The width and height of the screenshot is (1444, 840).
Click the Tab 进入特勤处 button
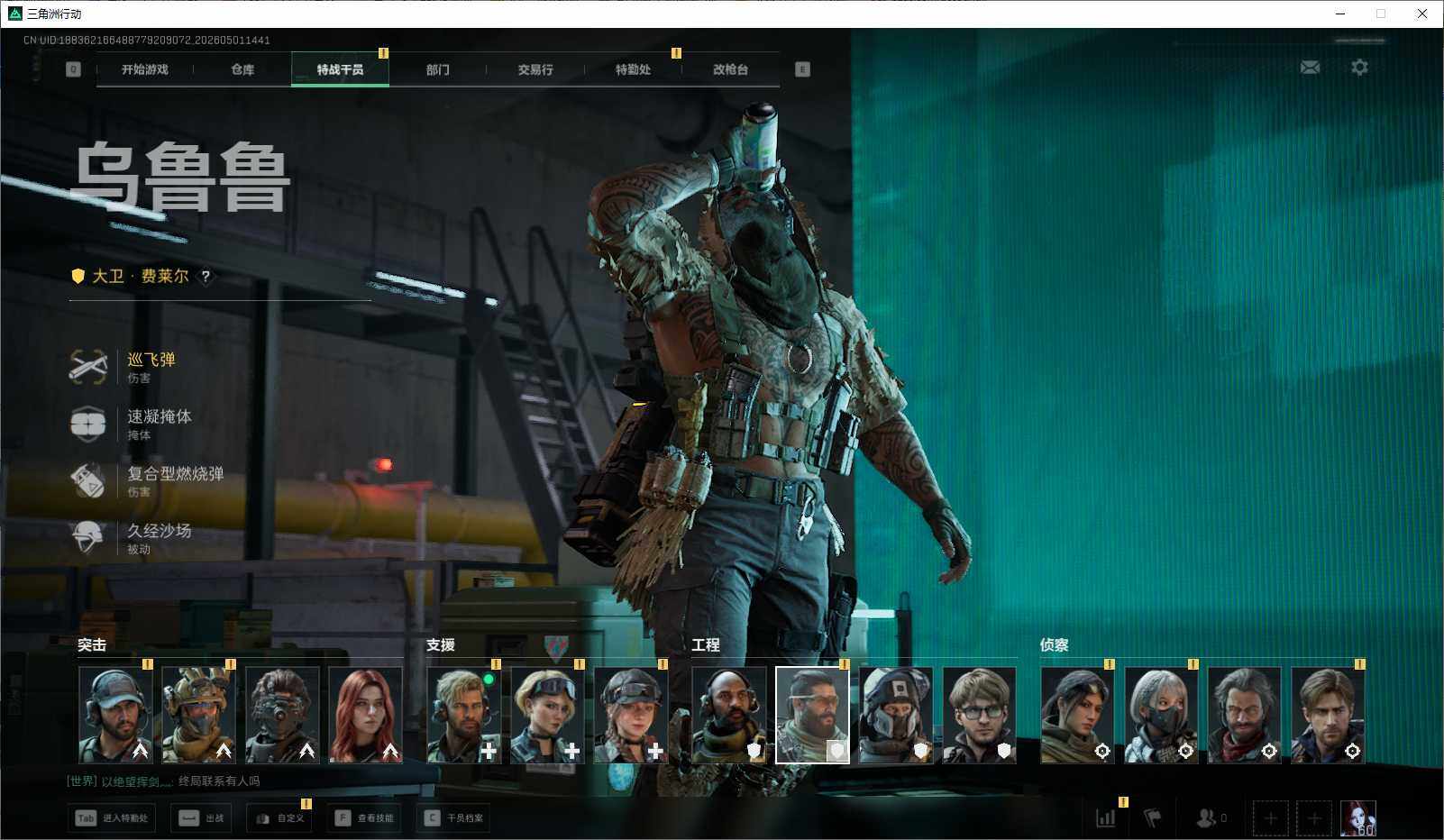pos(112,818)
